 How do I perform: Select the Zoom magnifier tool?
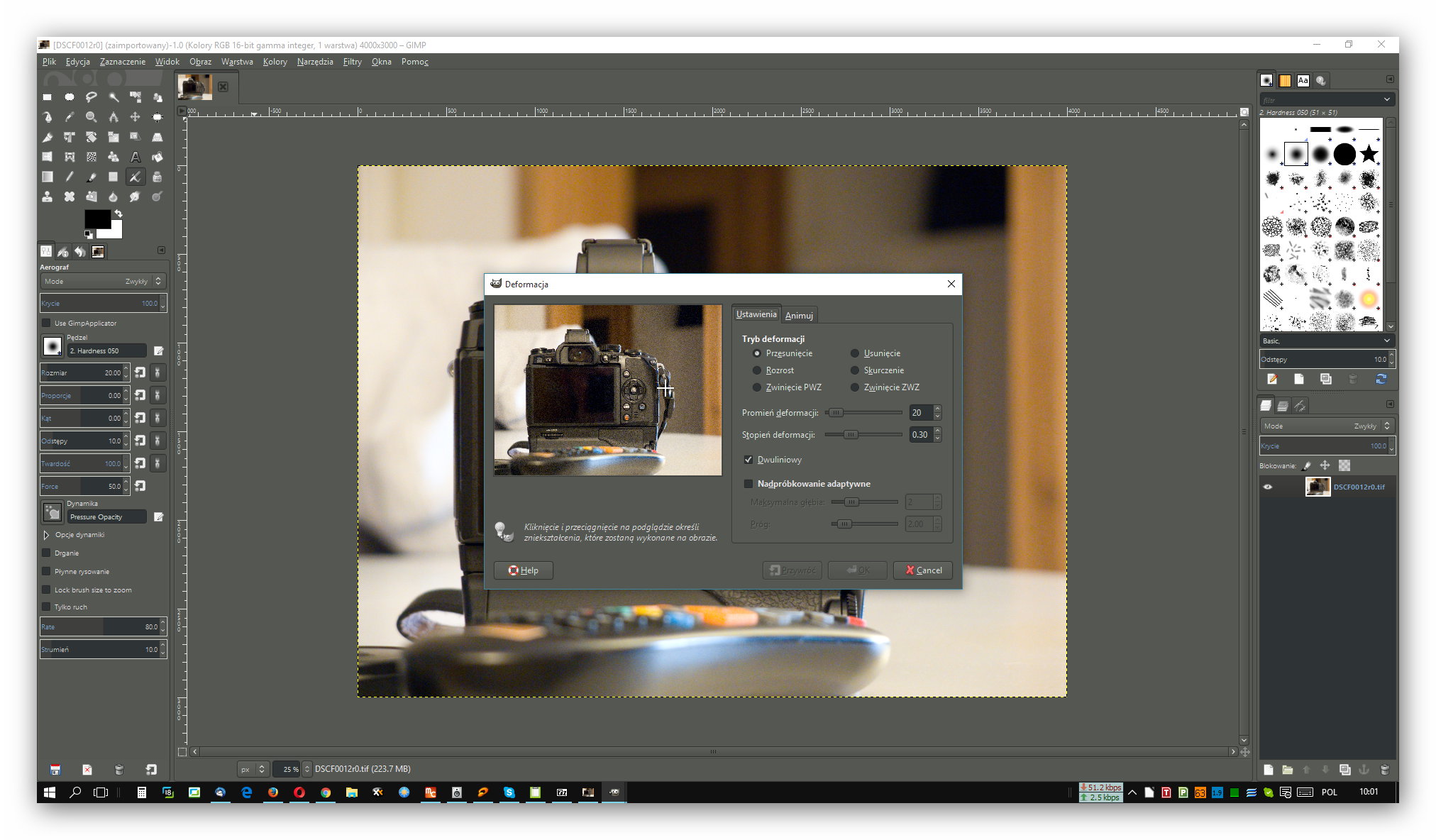click(92, 117)
